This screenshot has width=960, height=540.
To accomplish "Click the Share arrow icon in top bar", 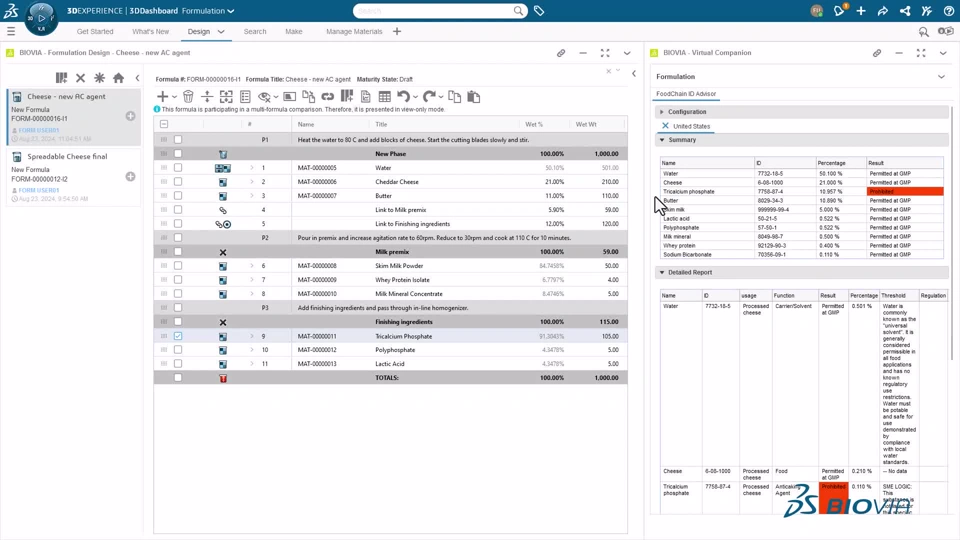I will click(882, 10).
